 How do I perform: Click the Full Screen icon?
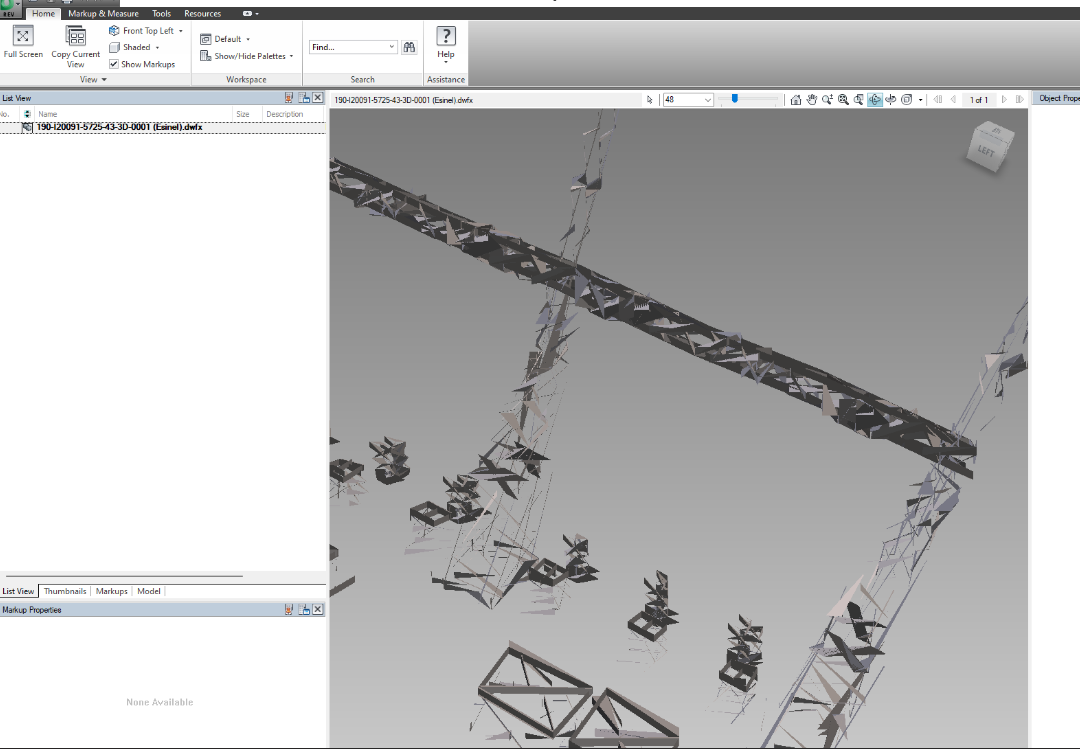point(23,36)
